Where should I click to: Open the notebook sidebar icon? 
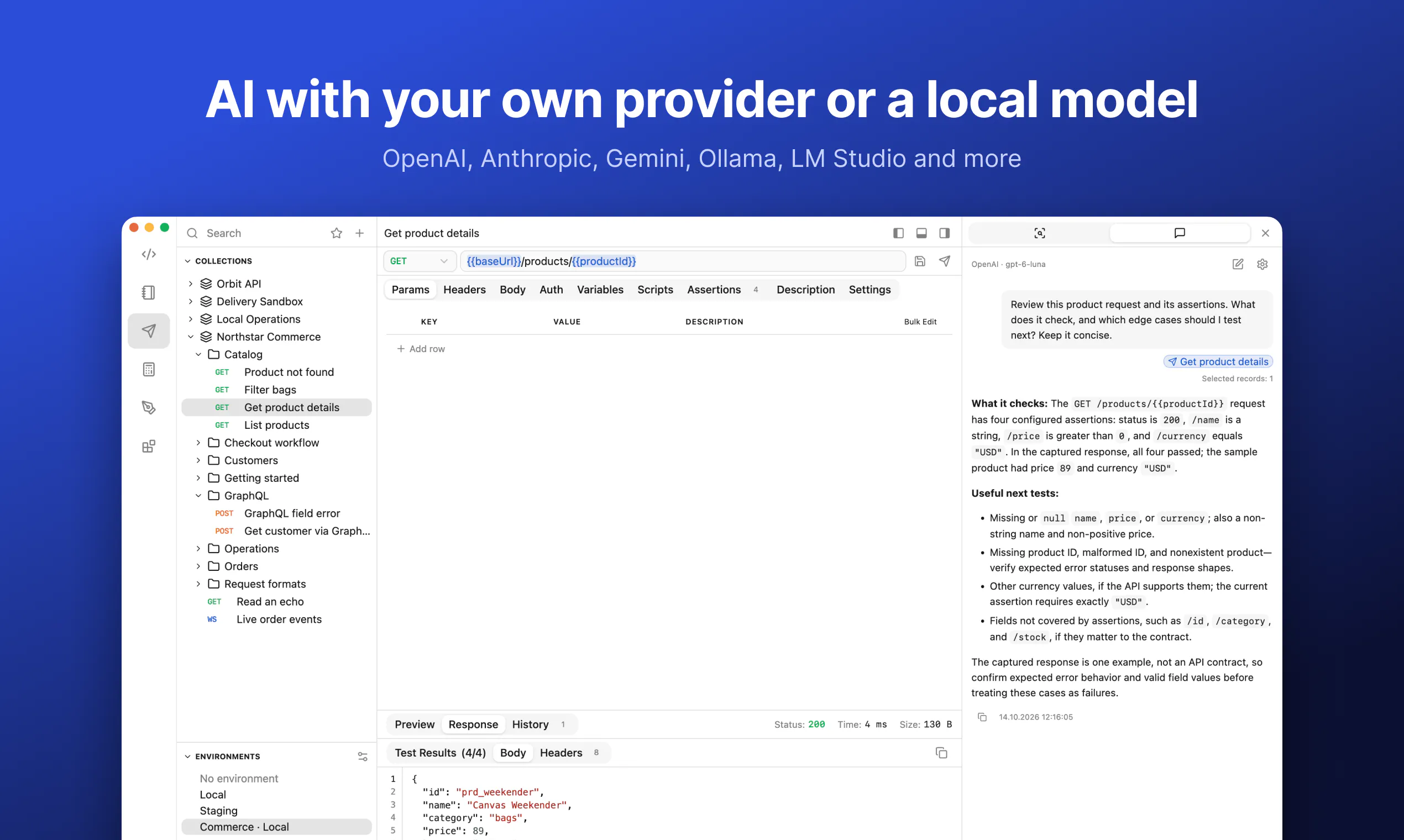click(x=149, y=293)
